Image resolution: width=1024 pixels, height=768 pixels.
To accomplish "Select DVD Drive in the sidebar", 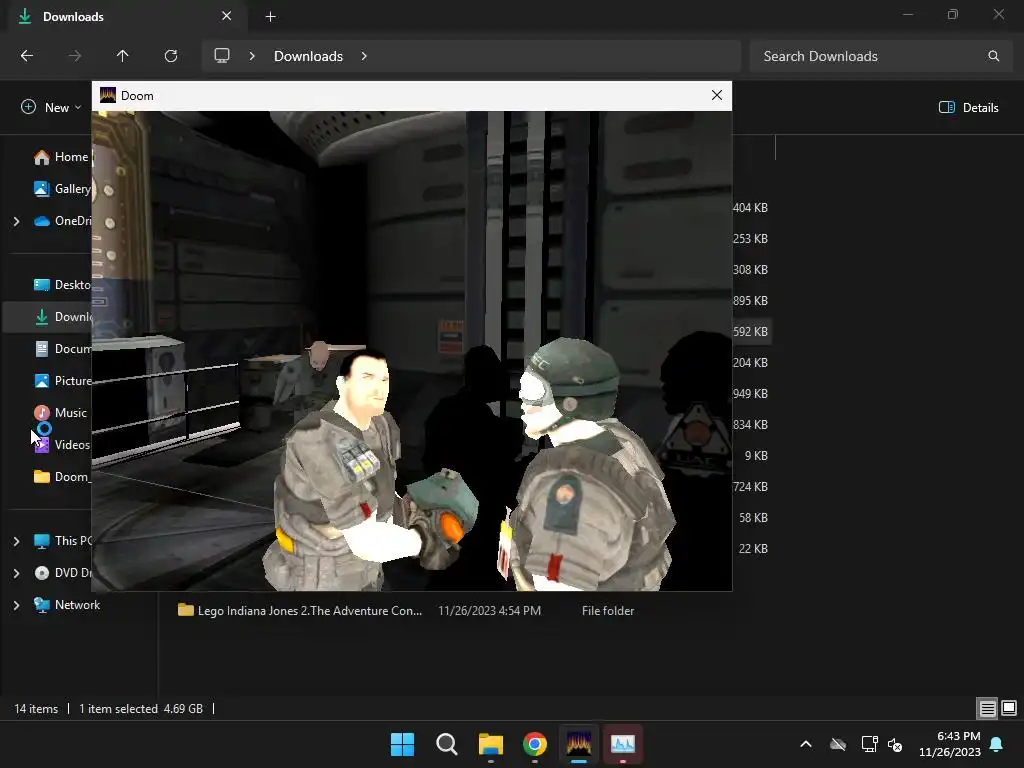I will (x=62, y=573).
